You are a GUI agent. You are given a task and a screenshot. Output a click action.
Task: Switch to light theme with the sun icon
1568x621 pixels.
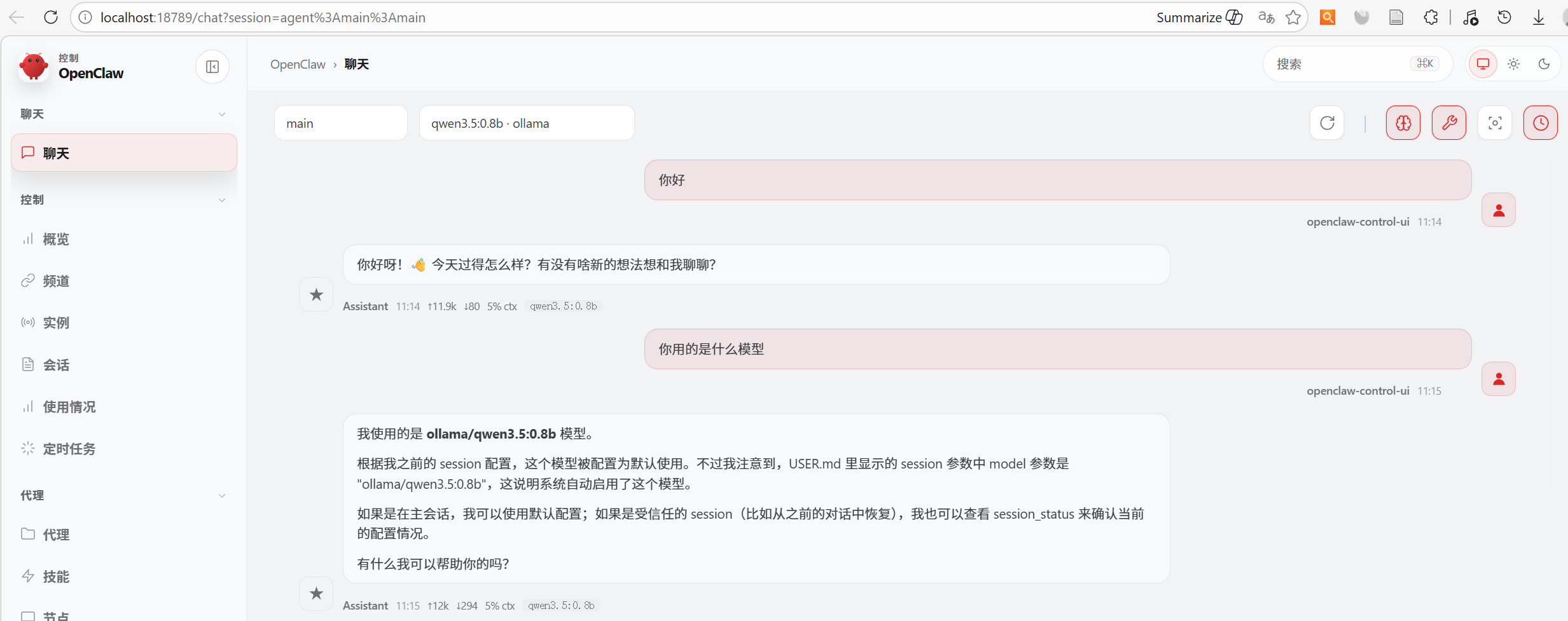[x=1513, y=64]
